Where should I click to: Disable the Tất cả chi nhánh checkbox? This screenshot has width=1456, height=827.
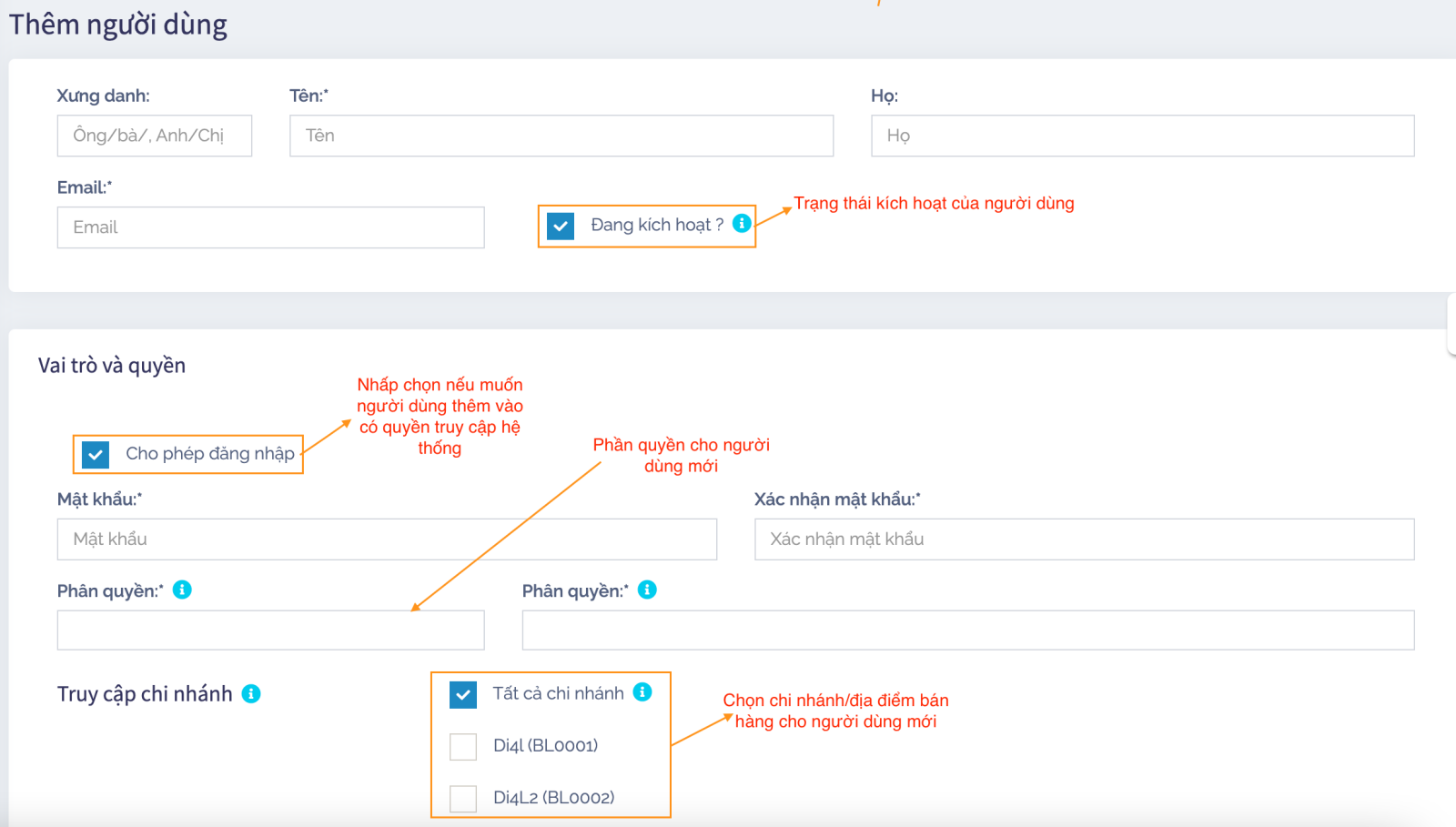463,694
